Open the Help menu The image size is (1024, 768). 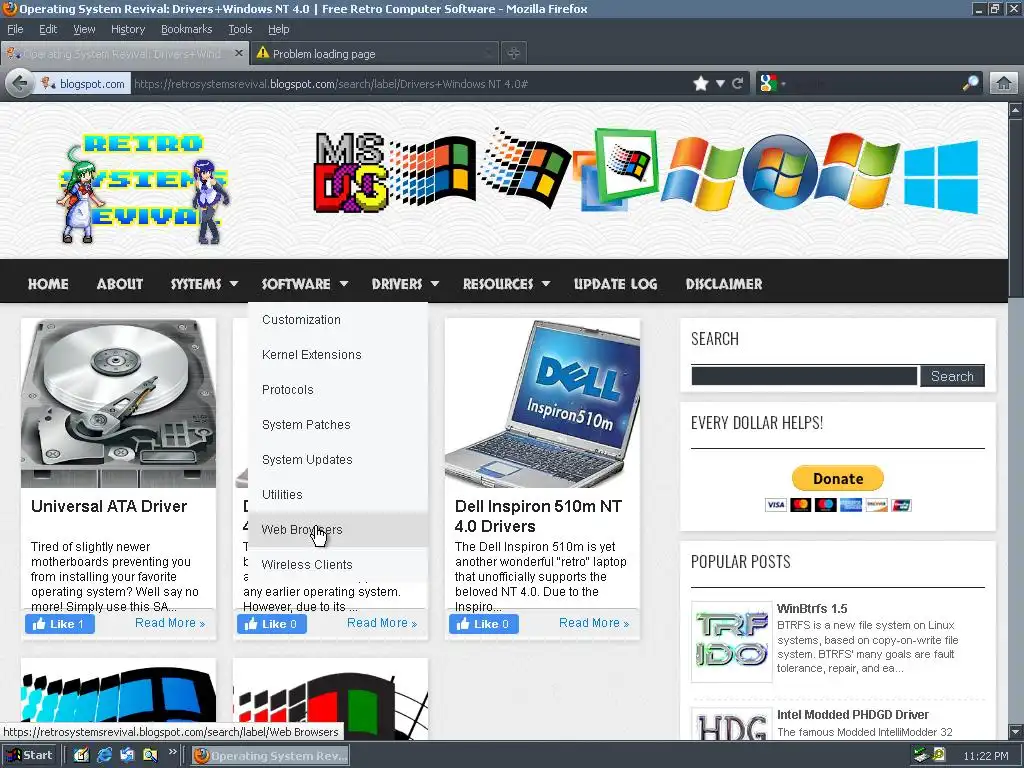pos(278,29)
